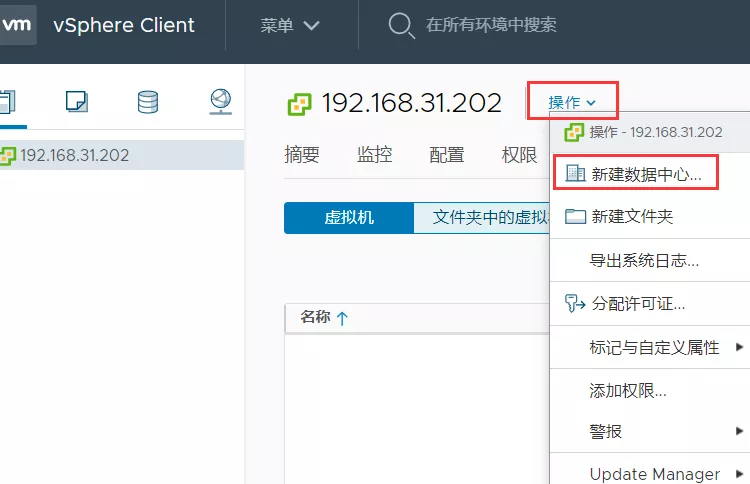
Task: Toggle the 操作 actions dropdown
Action: (x=572, y=102)
